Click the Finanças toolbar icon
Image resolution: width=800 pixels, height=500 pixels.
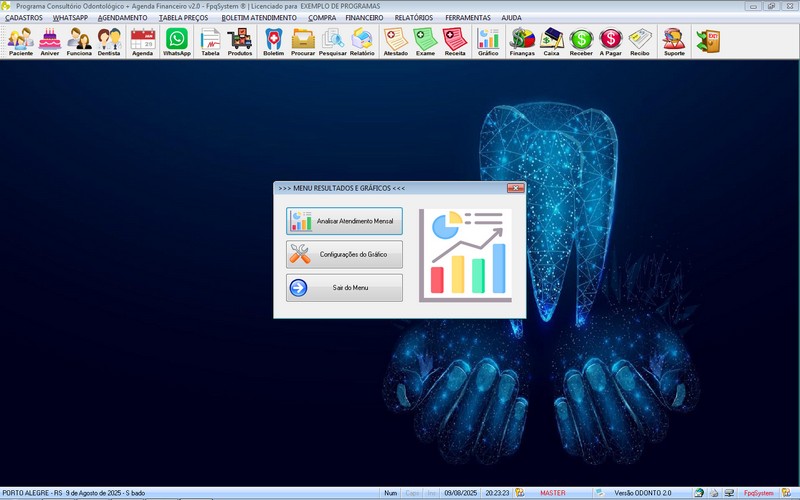(x=522, y=41)
